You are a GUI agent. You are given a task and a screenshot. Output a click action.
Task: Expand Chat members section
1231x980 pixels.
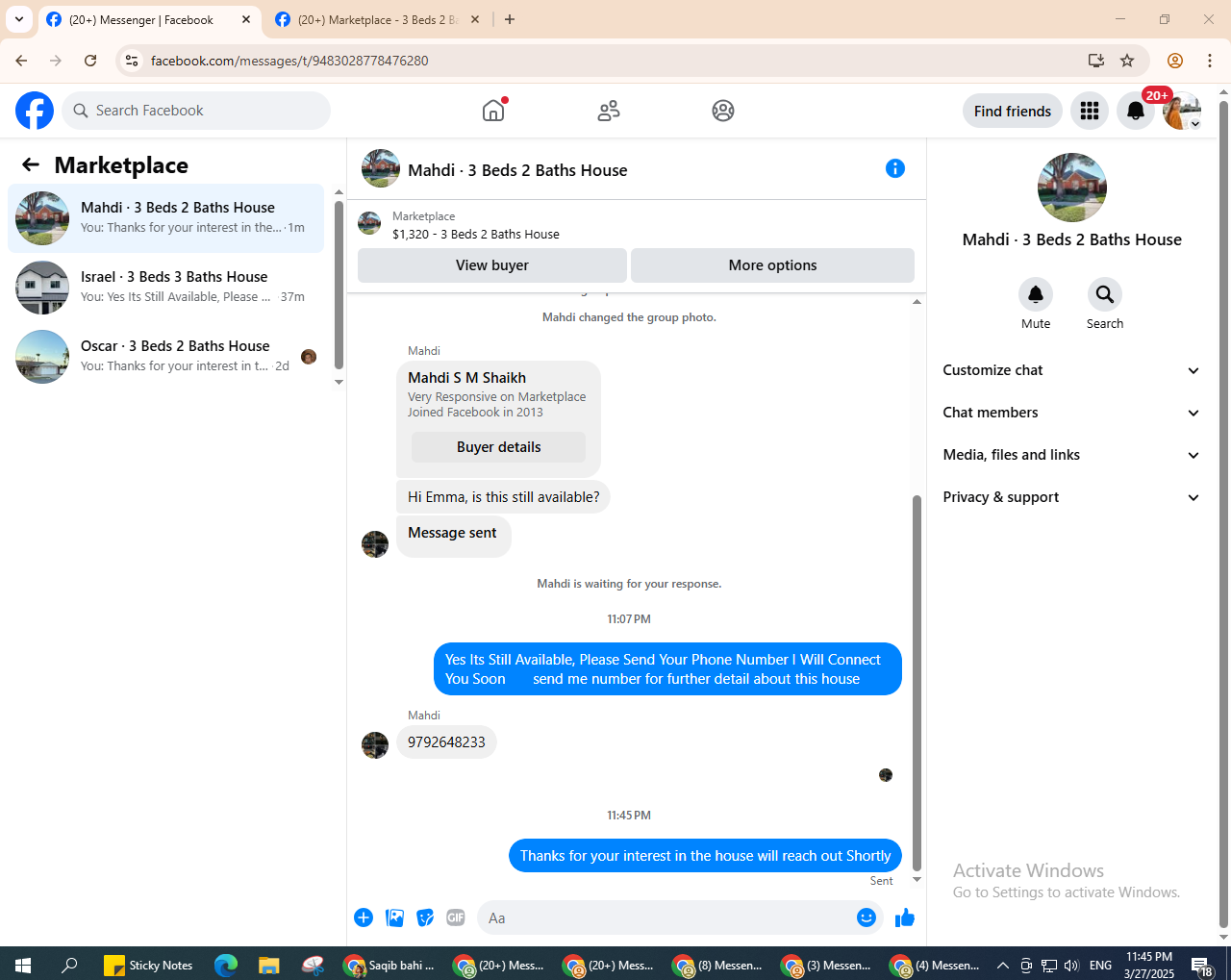1071,413
